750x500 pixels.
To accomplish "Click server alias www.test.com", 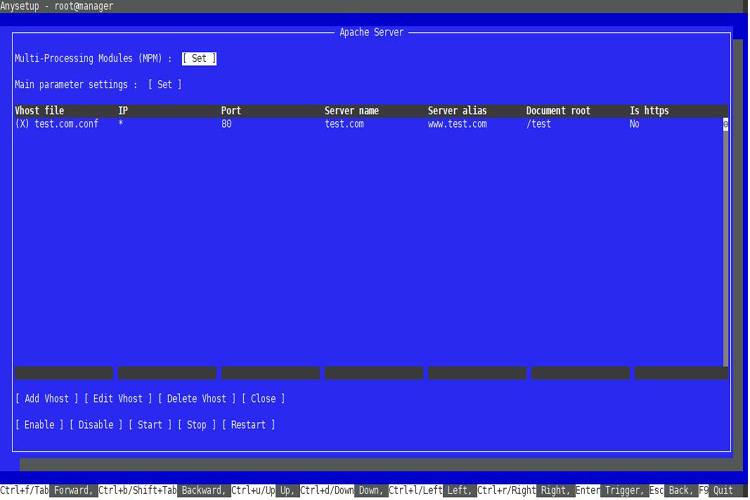I will (x=457, y=124).
